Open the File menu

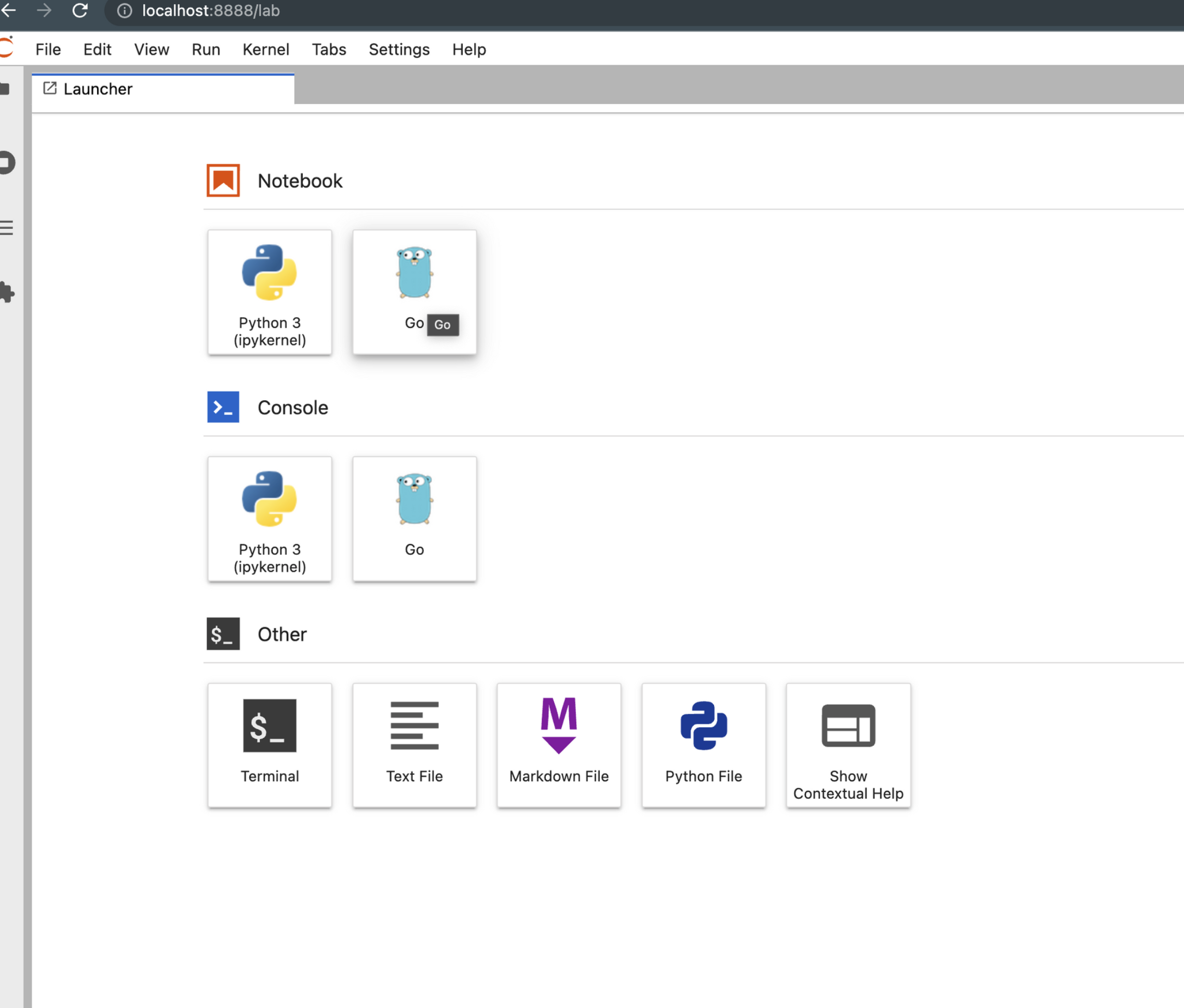pyautogui.click(x=48, y=50)
